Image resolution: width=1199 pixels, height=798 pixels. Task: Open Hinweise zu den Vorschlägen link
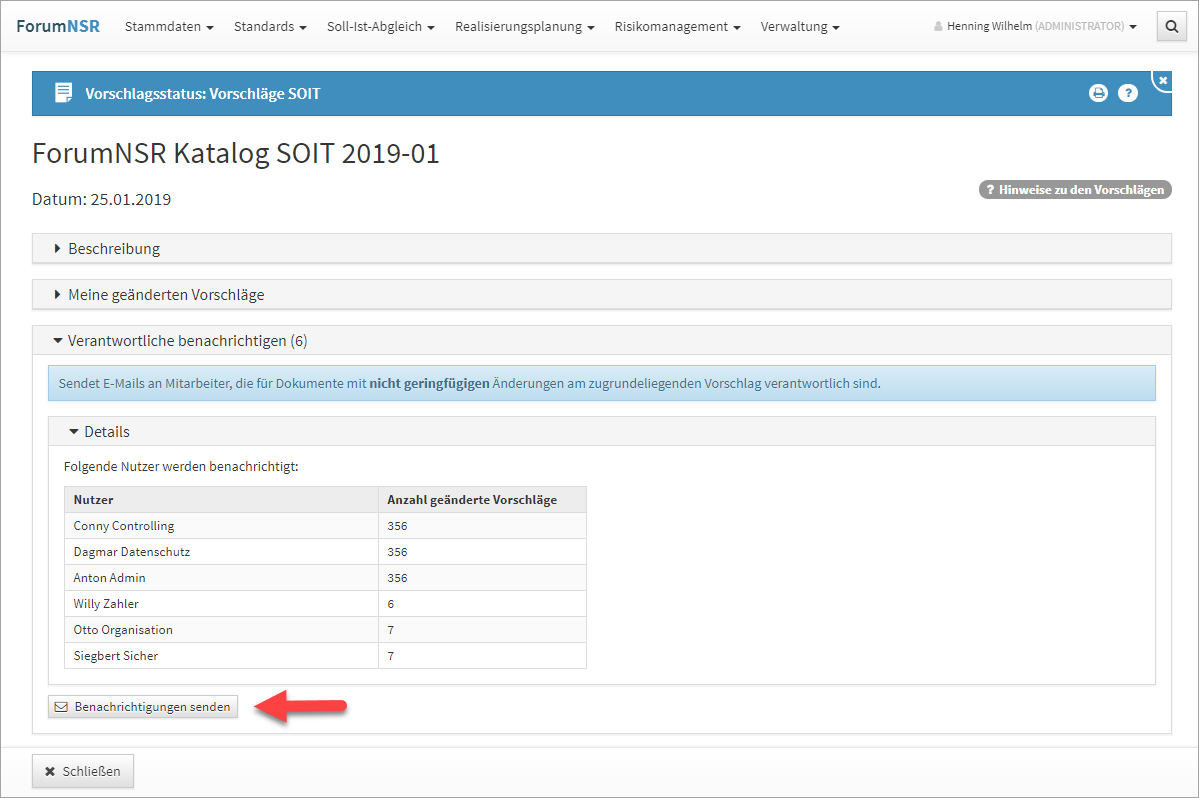(1075, 189)
